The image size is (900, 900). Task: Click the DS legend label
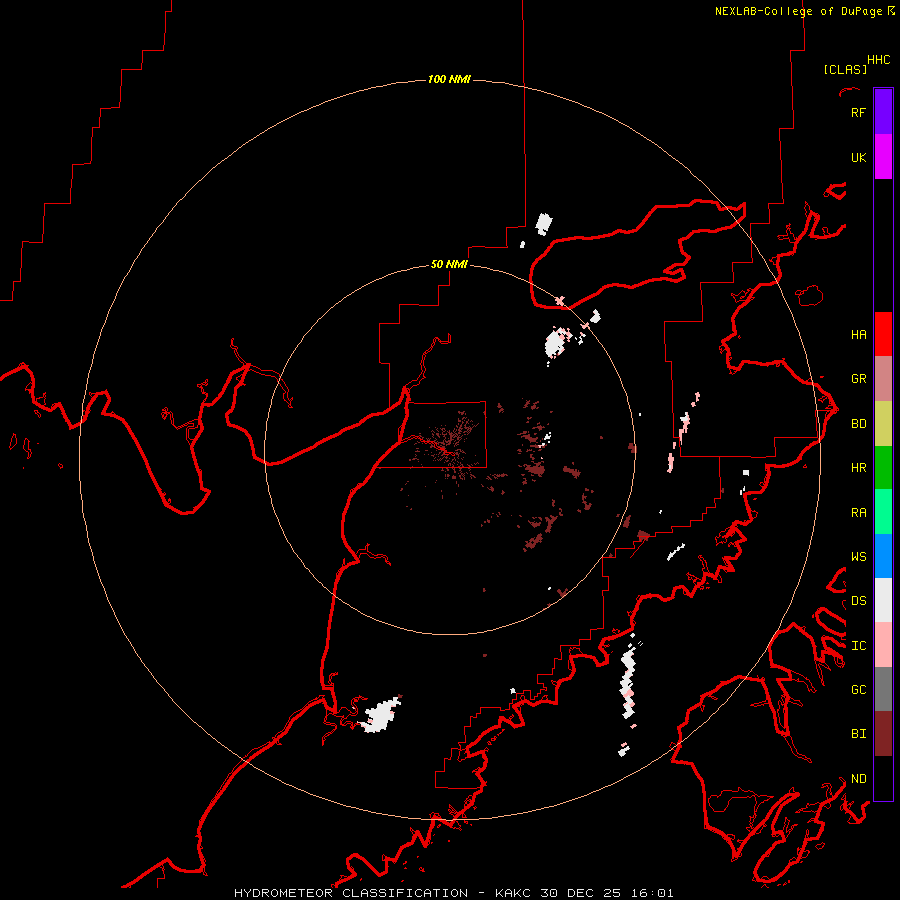[858, 601]
